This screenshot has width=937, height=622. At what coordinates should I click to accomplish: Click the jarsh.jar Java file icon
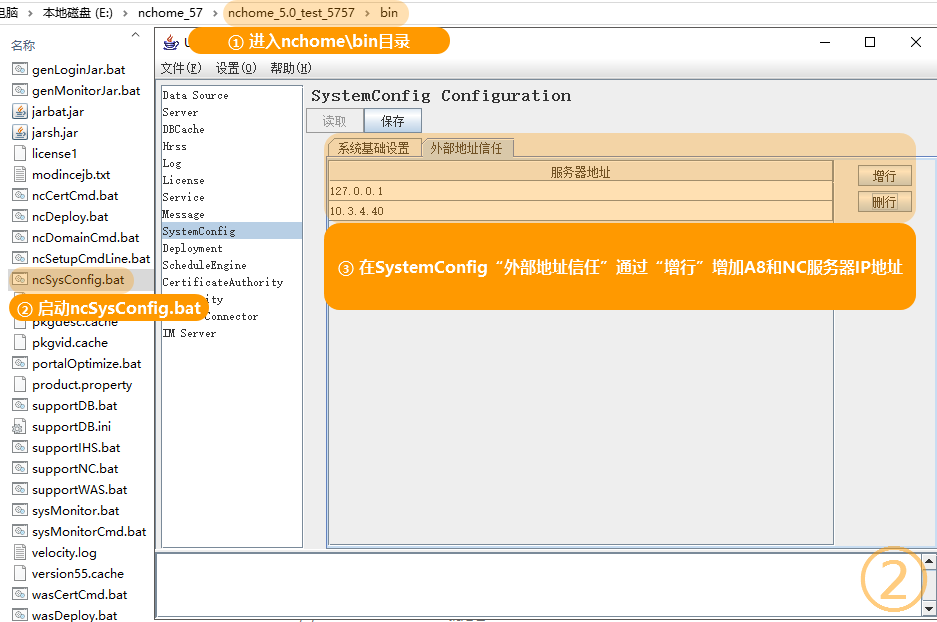(x=19, y=133)
